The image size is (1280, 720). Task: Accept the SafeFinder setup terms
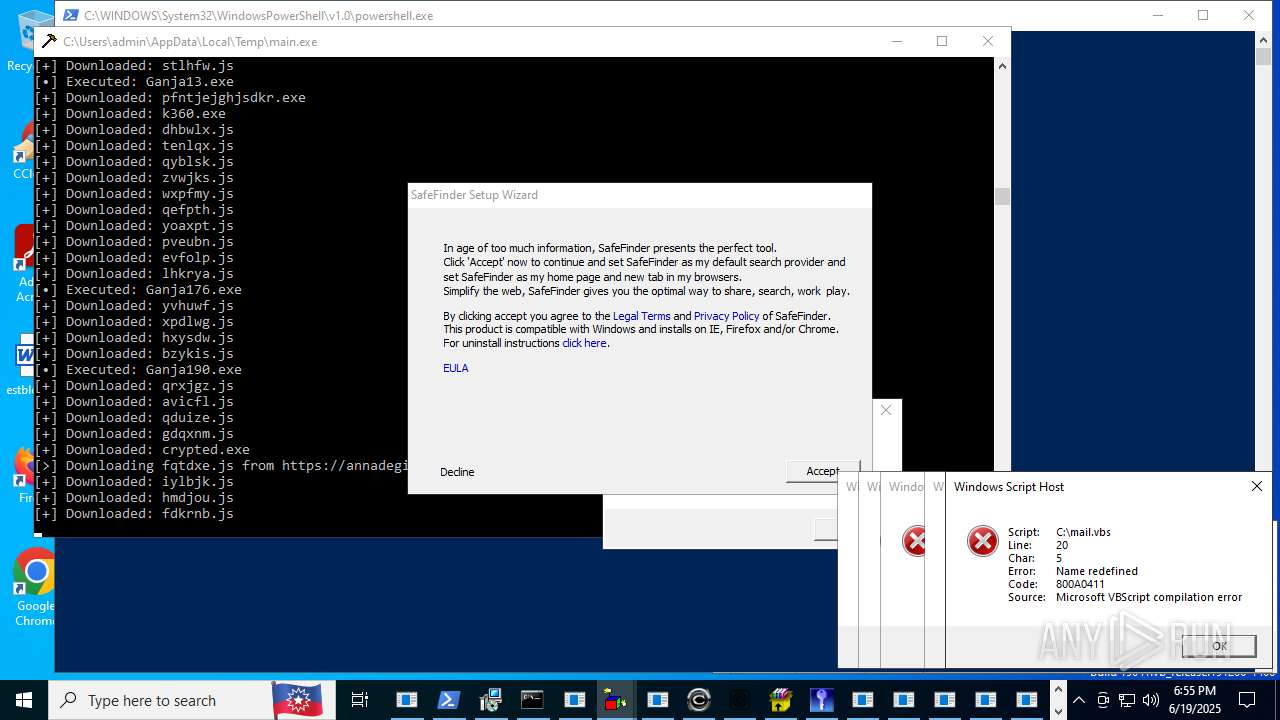[822, 471]
